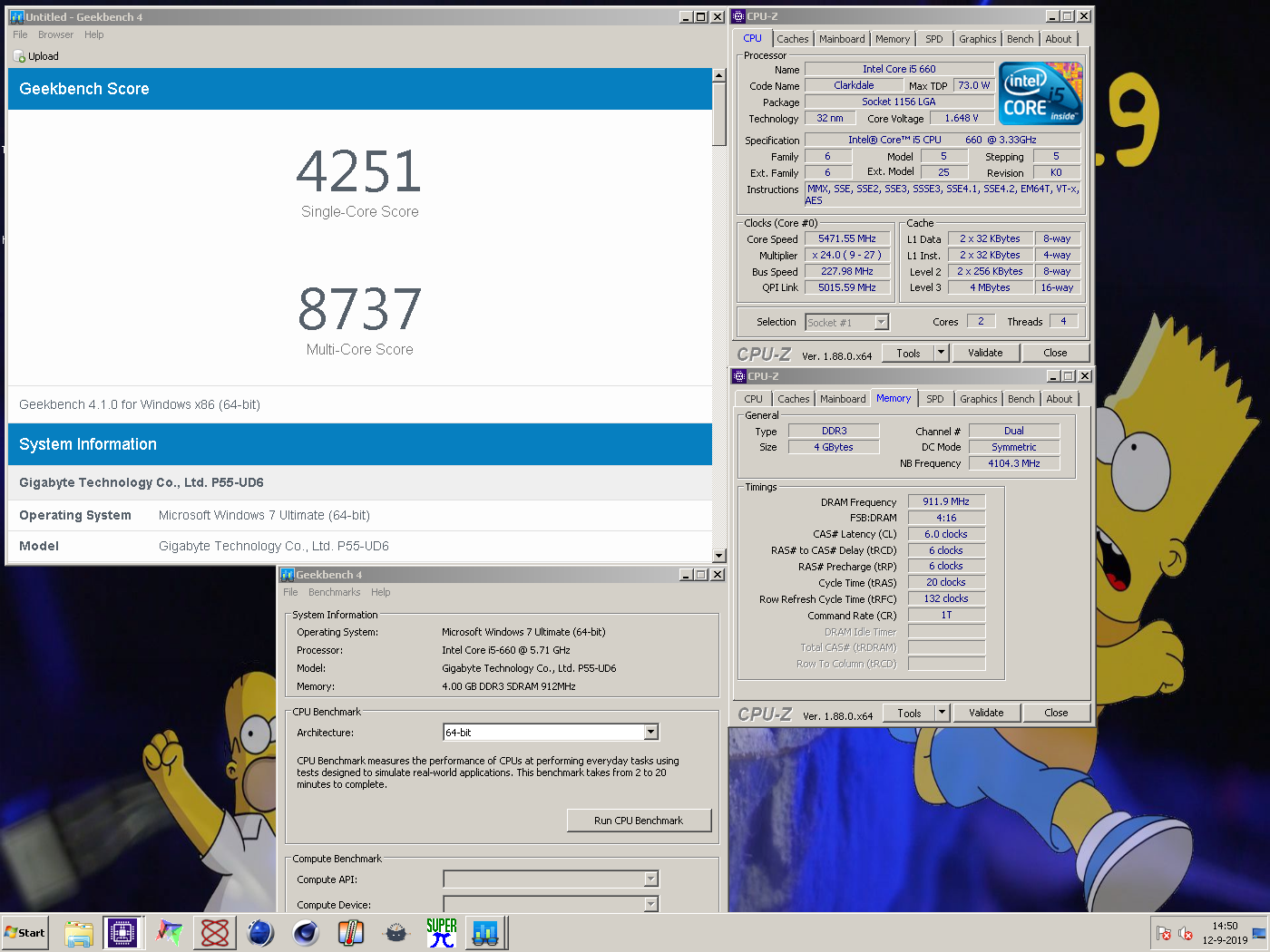Viewport: 1270px width, 952px height.
Task: Click the colorful triangle app icon in taskbar
Action: pyautogui.click(x=170, y=933)
